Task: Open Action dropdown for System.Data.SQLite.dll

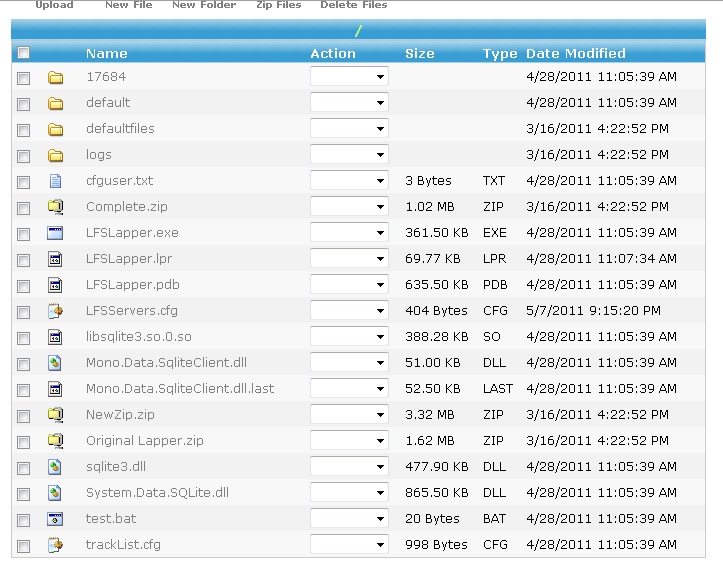Action: (x=349, y=492)
